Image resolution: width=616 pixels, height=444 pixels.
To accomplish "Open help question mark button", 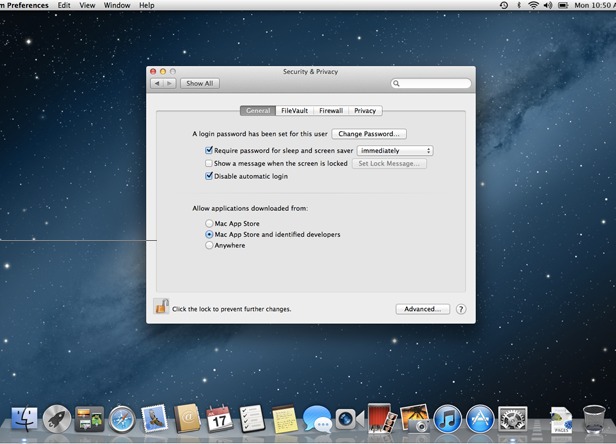I will (461, 309).
